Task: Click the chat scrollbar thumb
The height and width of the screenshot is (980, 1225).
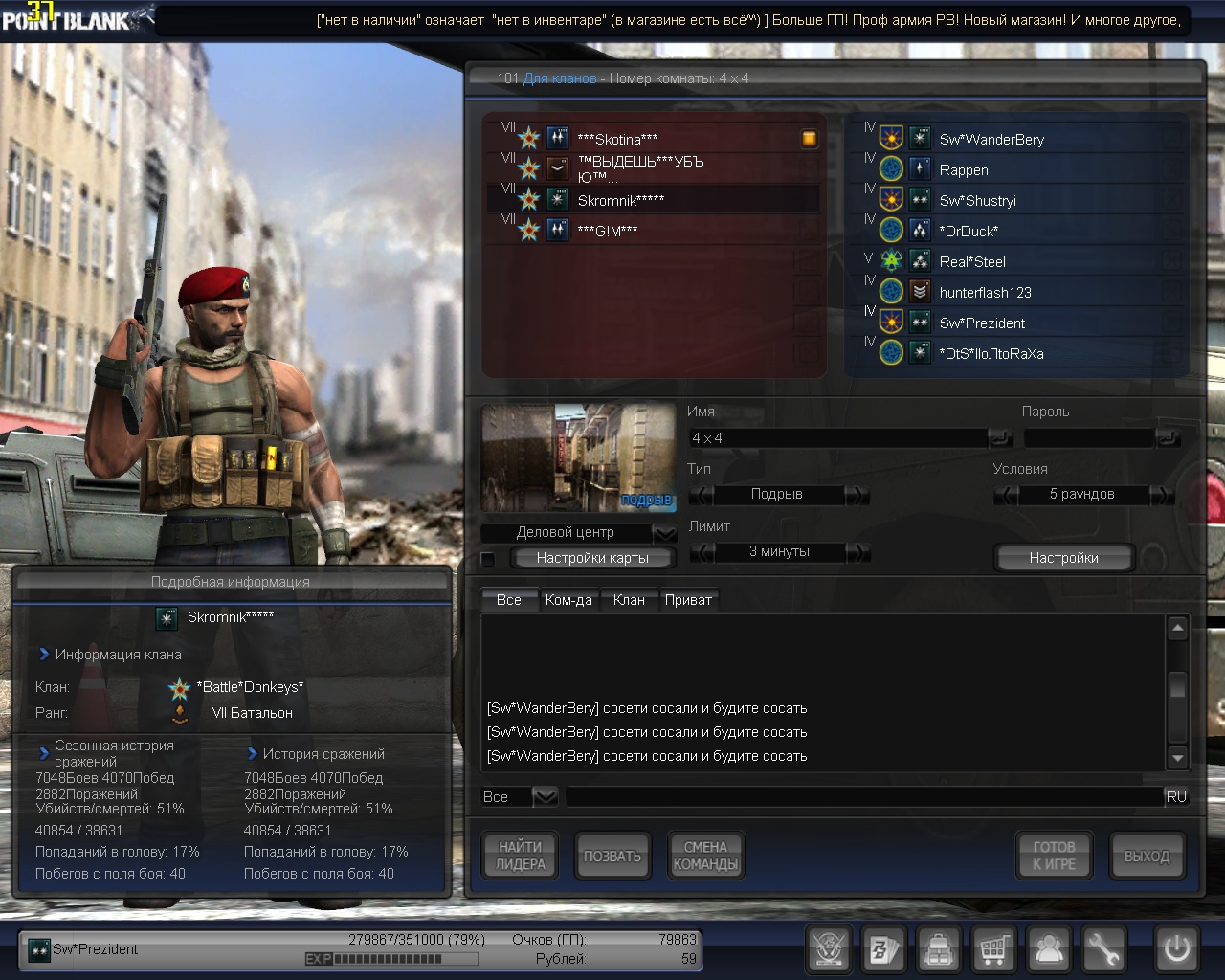Action: tap(1178, 685)
